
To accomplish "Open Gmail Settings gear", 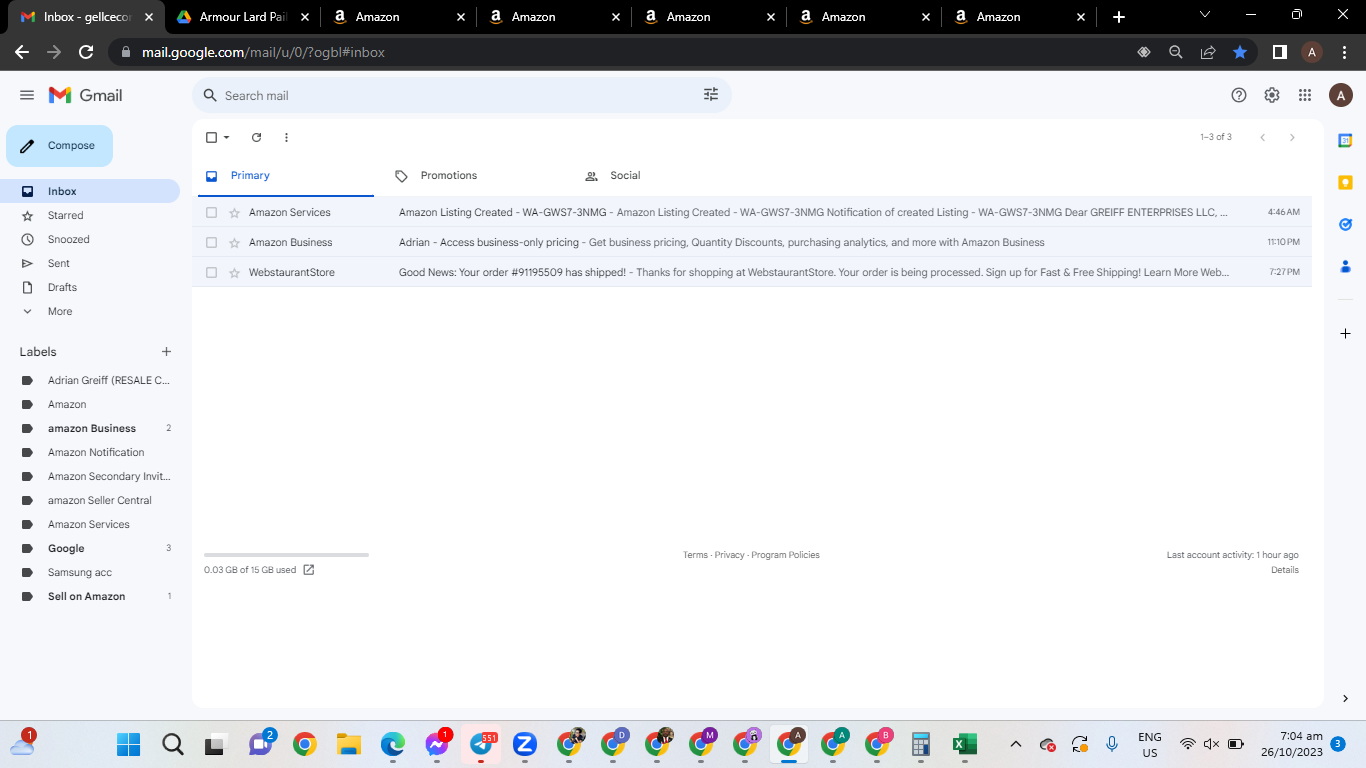I will tap(1272, 95).
